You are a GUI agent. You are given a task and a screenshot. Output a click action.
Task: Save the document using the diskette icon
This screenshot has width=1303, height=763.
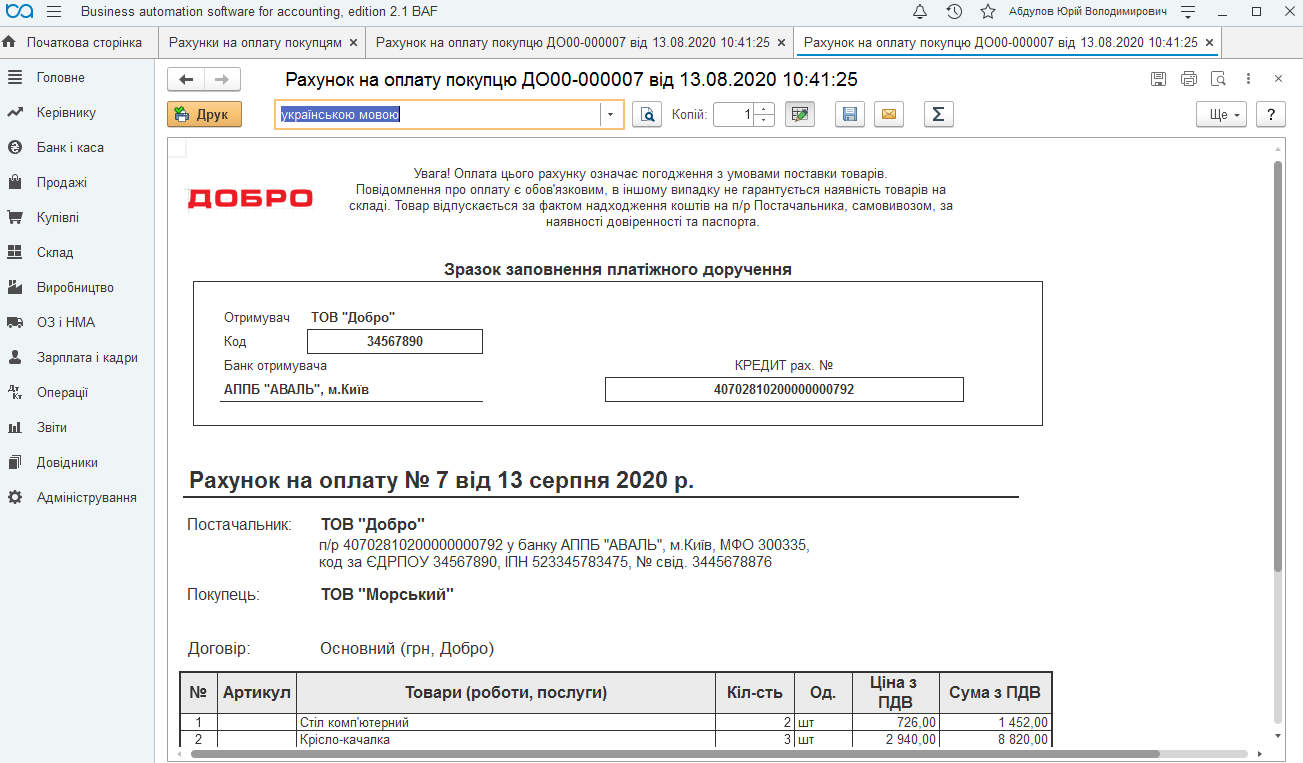(x=849, y=114)
